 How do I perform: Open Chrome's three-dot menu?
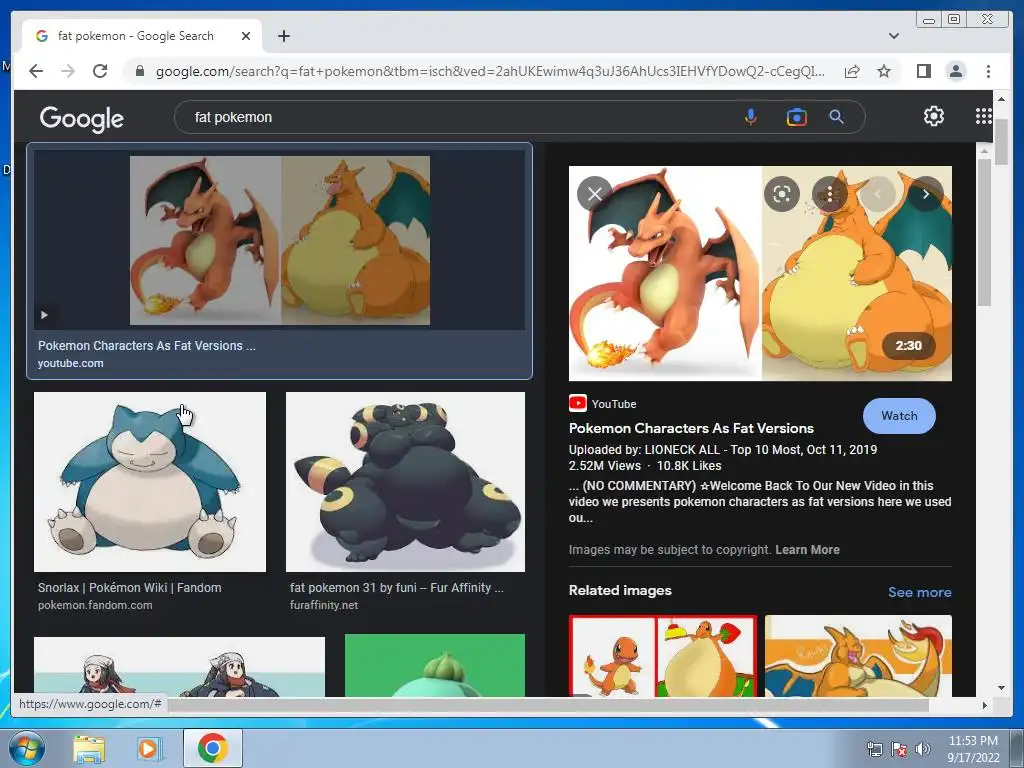[x=988, y=71]
